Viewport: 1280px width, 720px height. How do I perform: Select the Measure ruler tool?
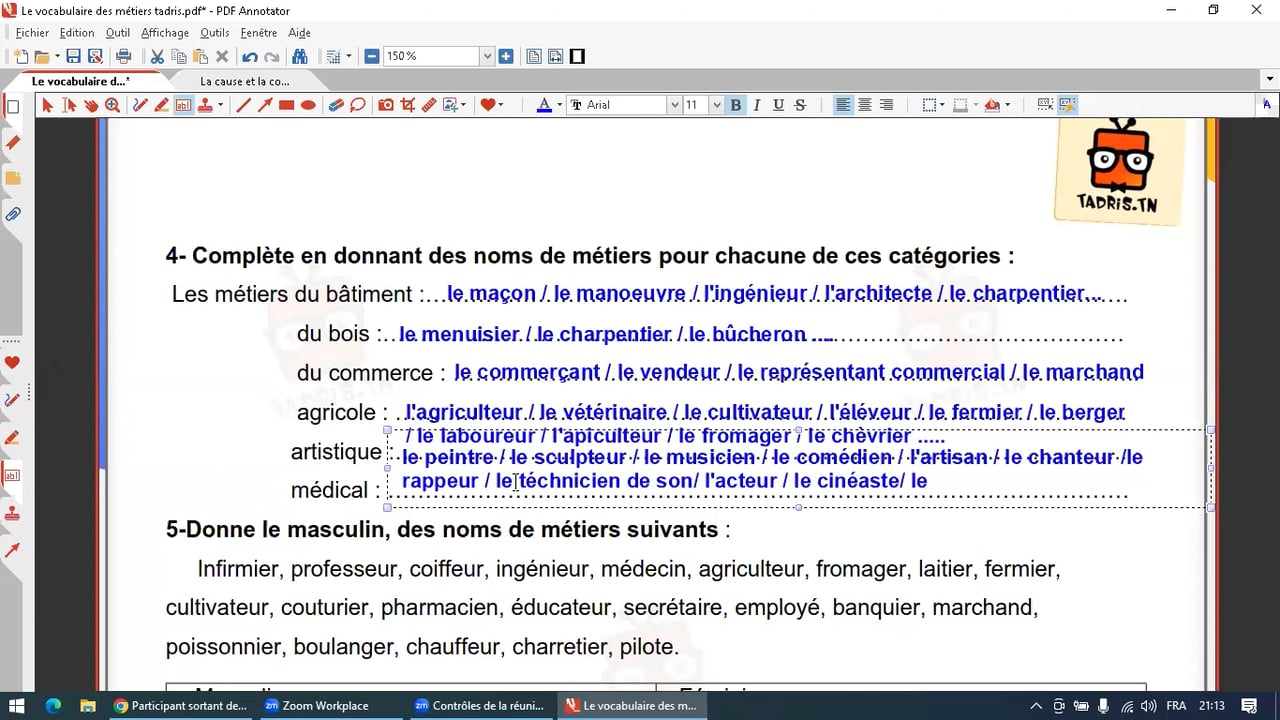click(429, 105)
